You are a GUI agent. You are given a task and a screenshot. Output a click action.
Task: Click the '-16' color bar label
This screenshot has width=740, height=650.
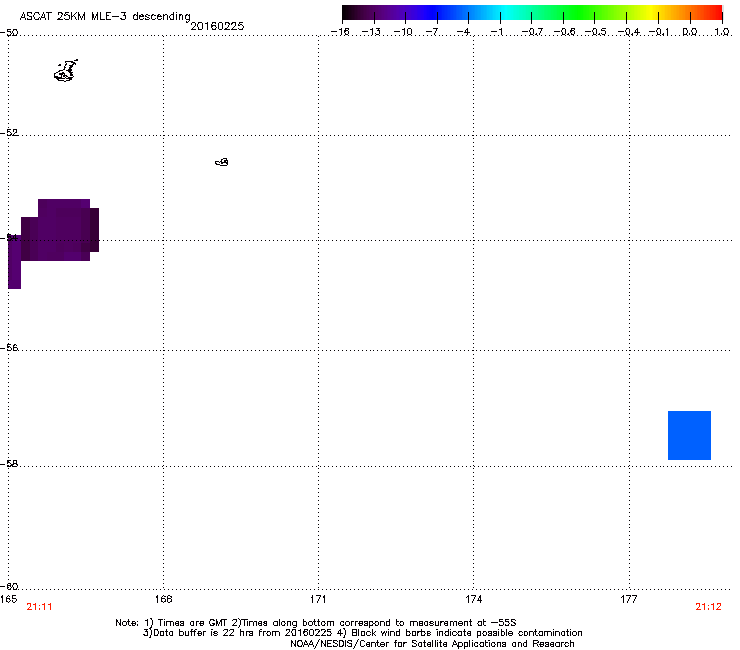pyautogui.click(x=340, y=32)
